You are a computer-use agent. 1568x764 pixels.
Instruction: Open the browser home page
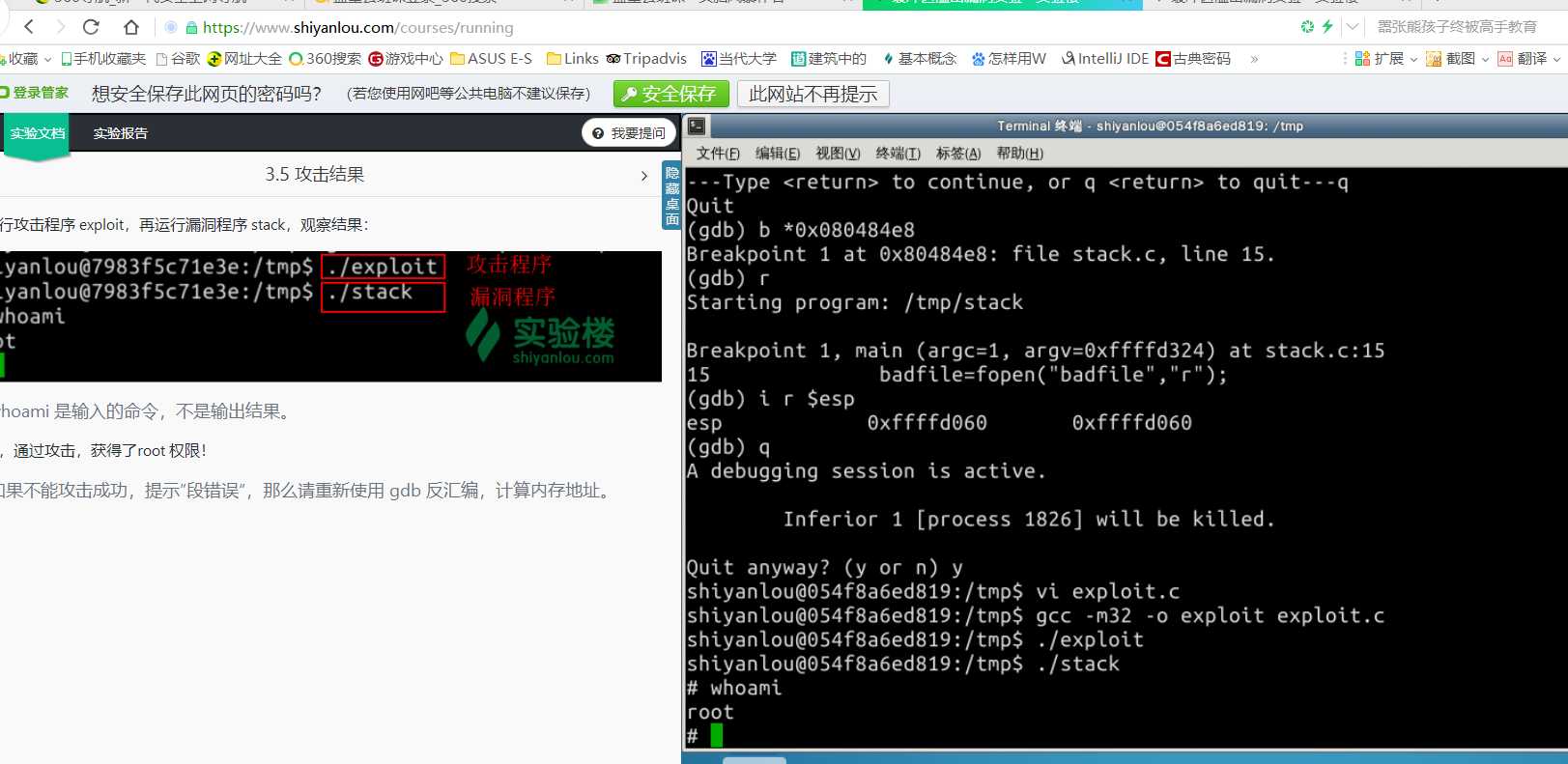pyautogui.click(x=131, y=27)
